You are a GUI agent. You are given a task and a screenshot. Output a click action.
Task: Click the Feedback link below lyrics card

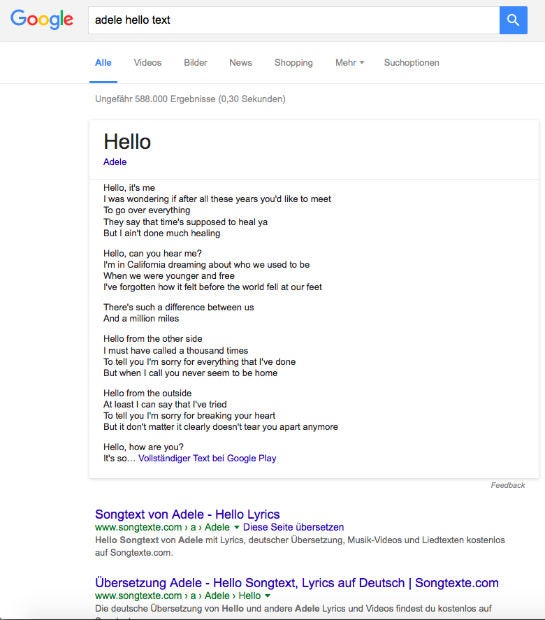click(x=508, y=485)
